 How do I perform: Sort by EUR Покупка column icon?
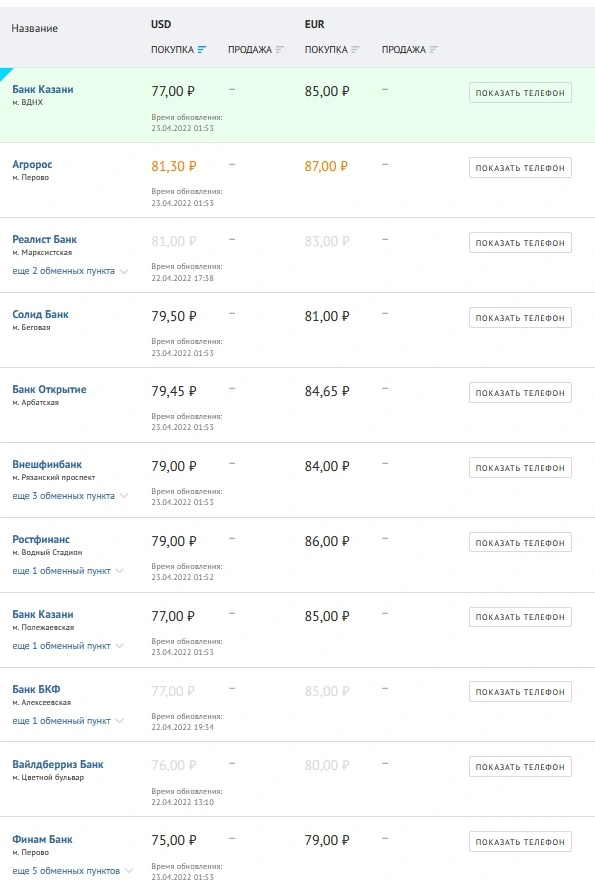tap(355, 49)
